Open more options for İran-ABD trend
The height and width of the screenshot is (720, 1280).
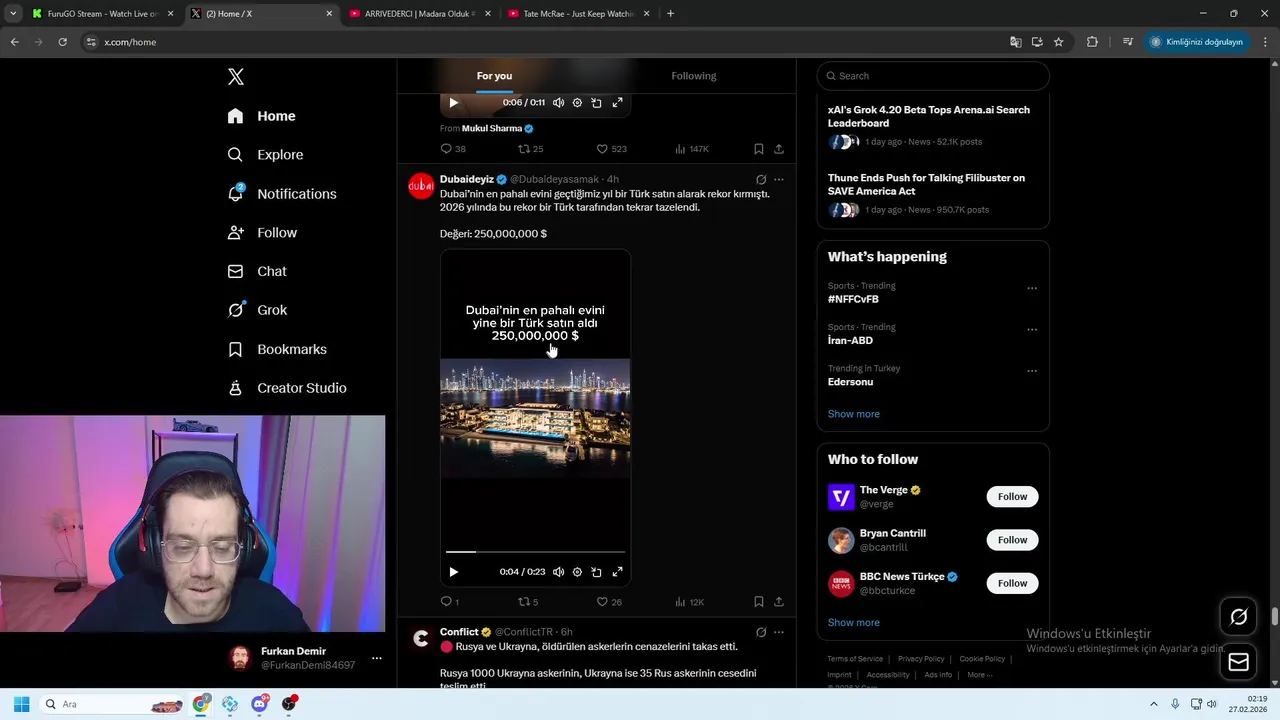(x=1032, y=330)
